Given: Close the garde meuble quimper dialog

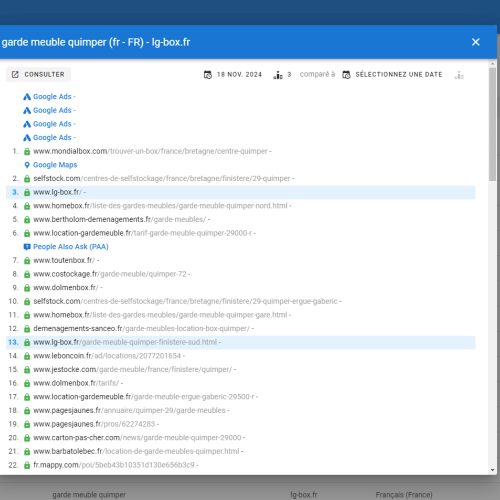Looking at the screenshot, I should pos(476,42).
